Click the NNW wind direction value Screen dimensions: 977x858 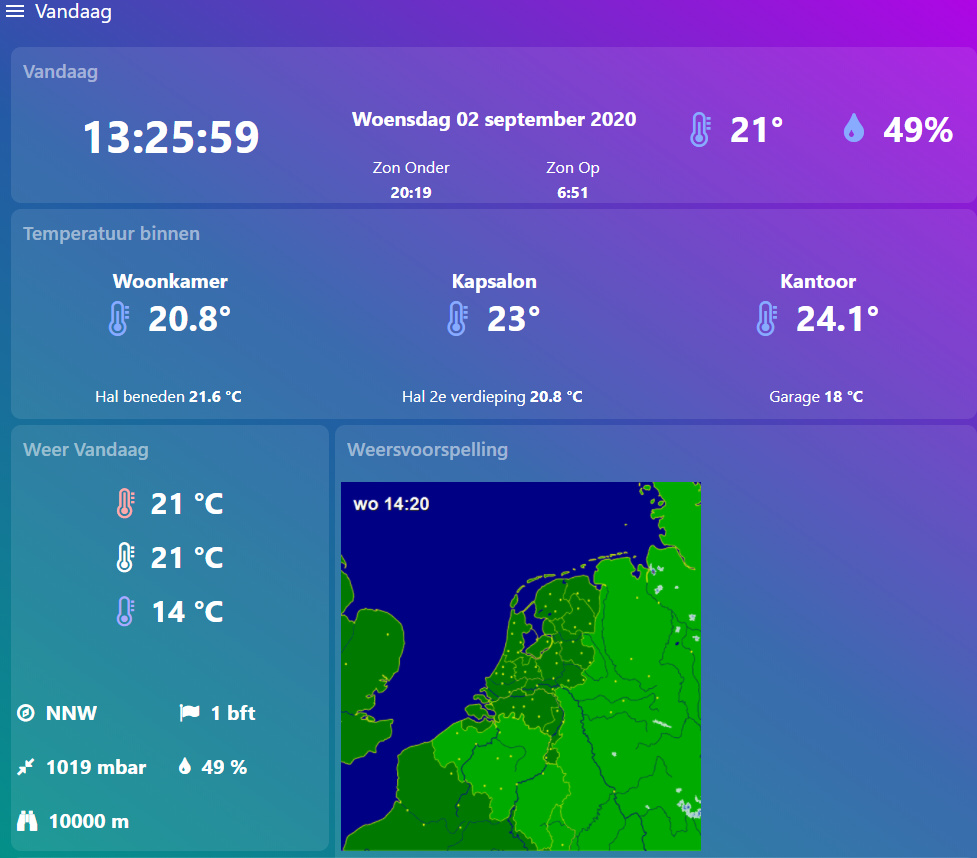click(x=72, y=713)
